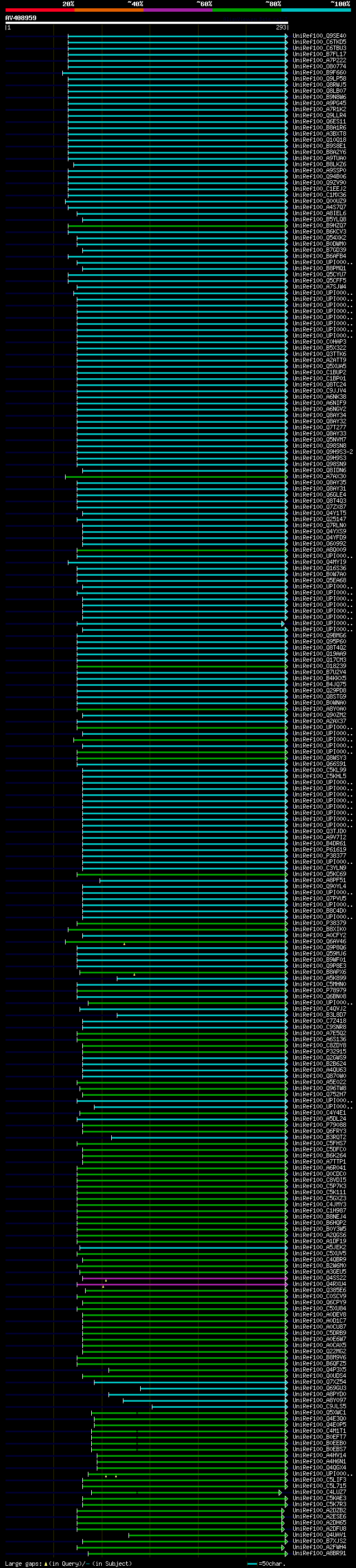Select the UniRef100_B7GD39 label
The height and width of the screenshot is (1568, 356).
319,250
